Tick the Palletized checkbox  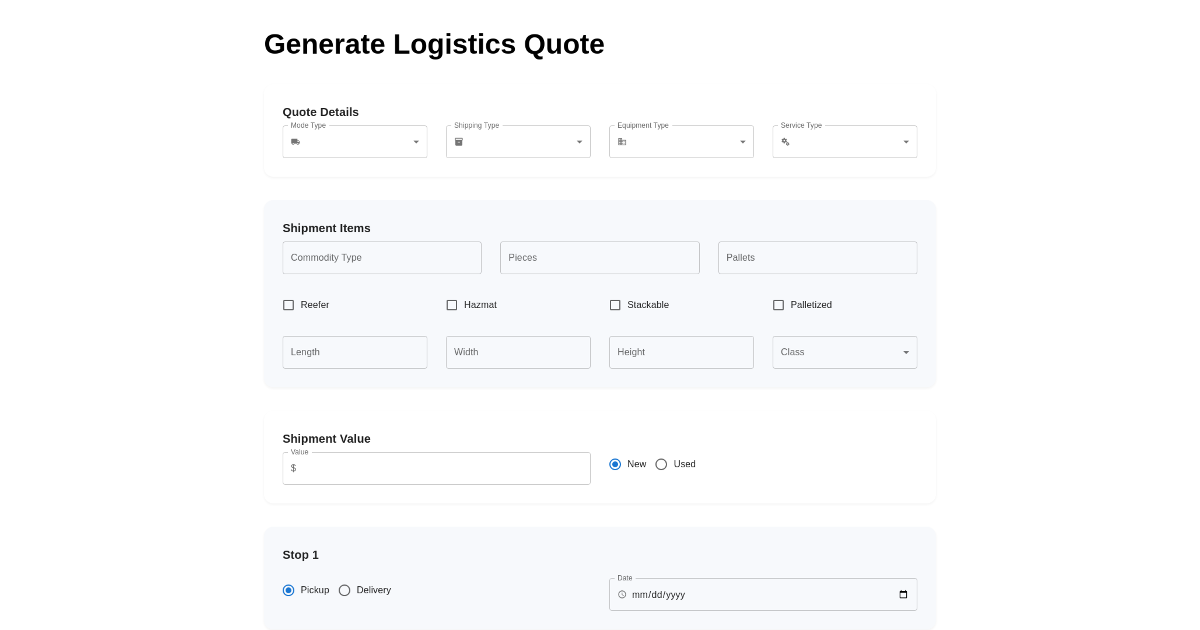point(778,305)
